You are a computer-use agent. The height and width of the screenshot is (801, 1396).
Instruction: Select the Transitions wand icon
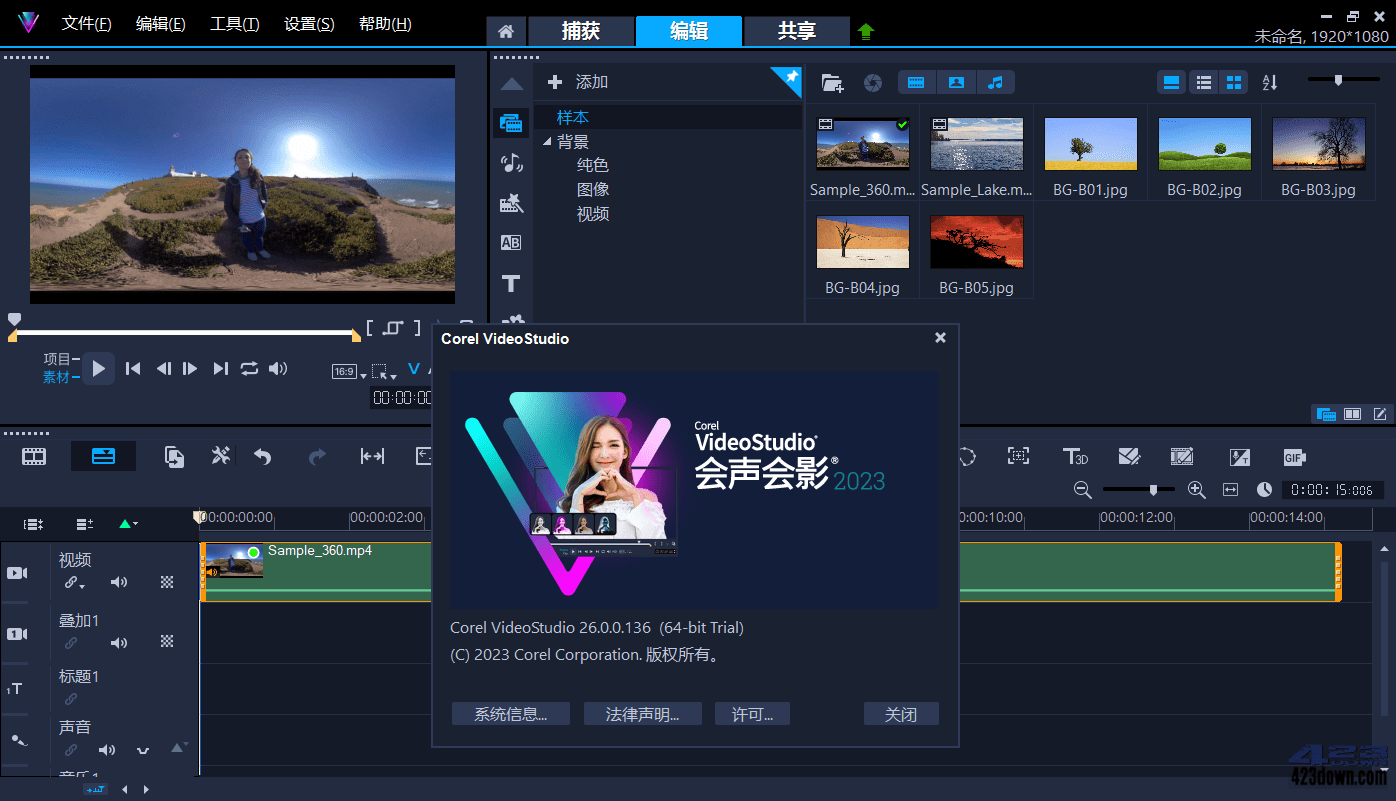[x=512, y=203]
